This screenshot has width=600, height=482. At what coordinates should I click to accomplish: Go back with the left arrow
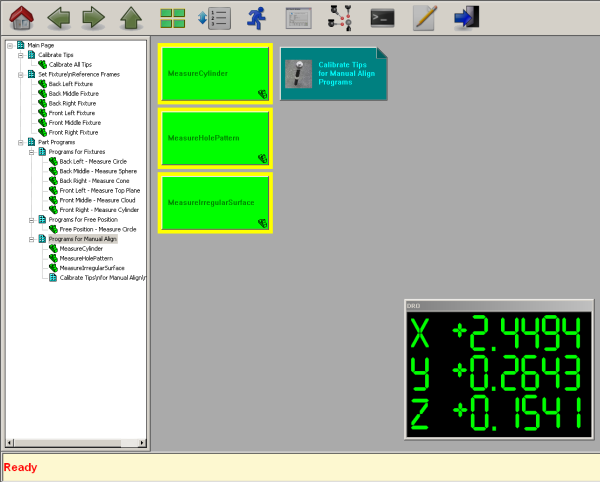(59, 17)
